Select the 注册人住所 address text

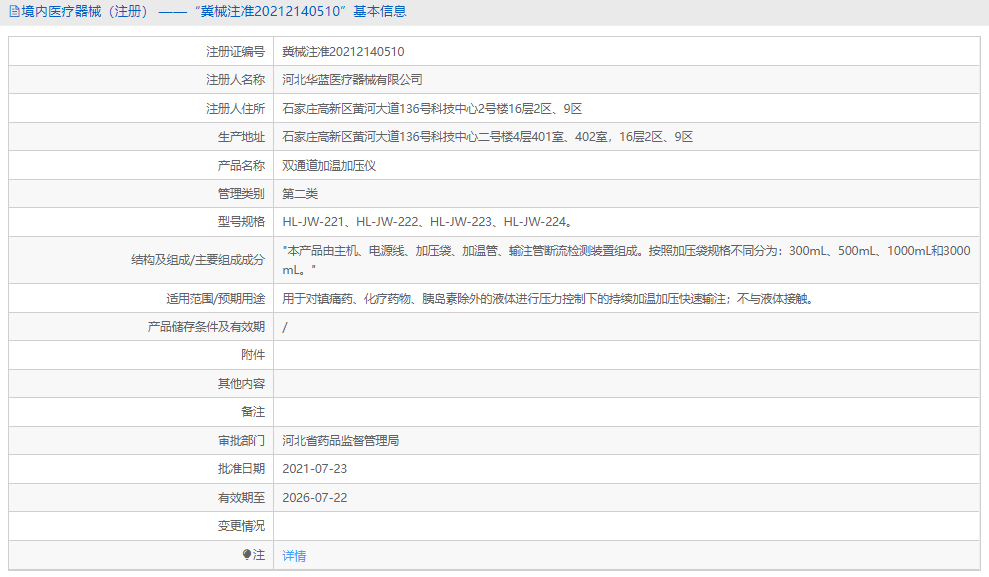432,108
